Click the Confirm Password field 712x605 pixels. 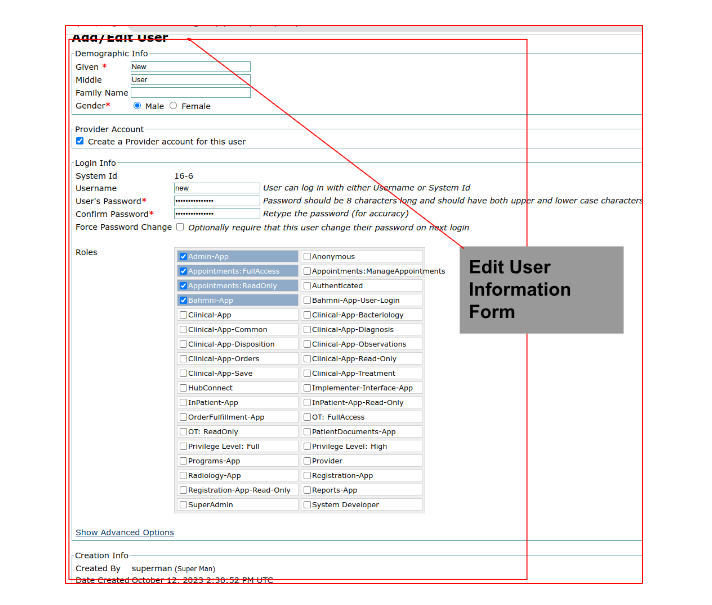pos(217,213)
